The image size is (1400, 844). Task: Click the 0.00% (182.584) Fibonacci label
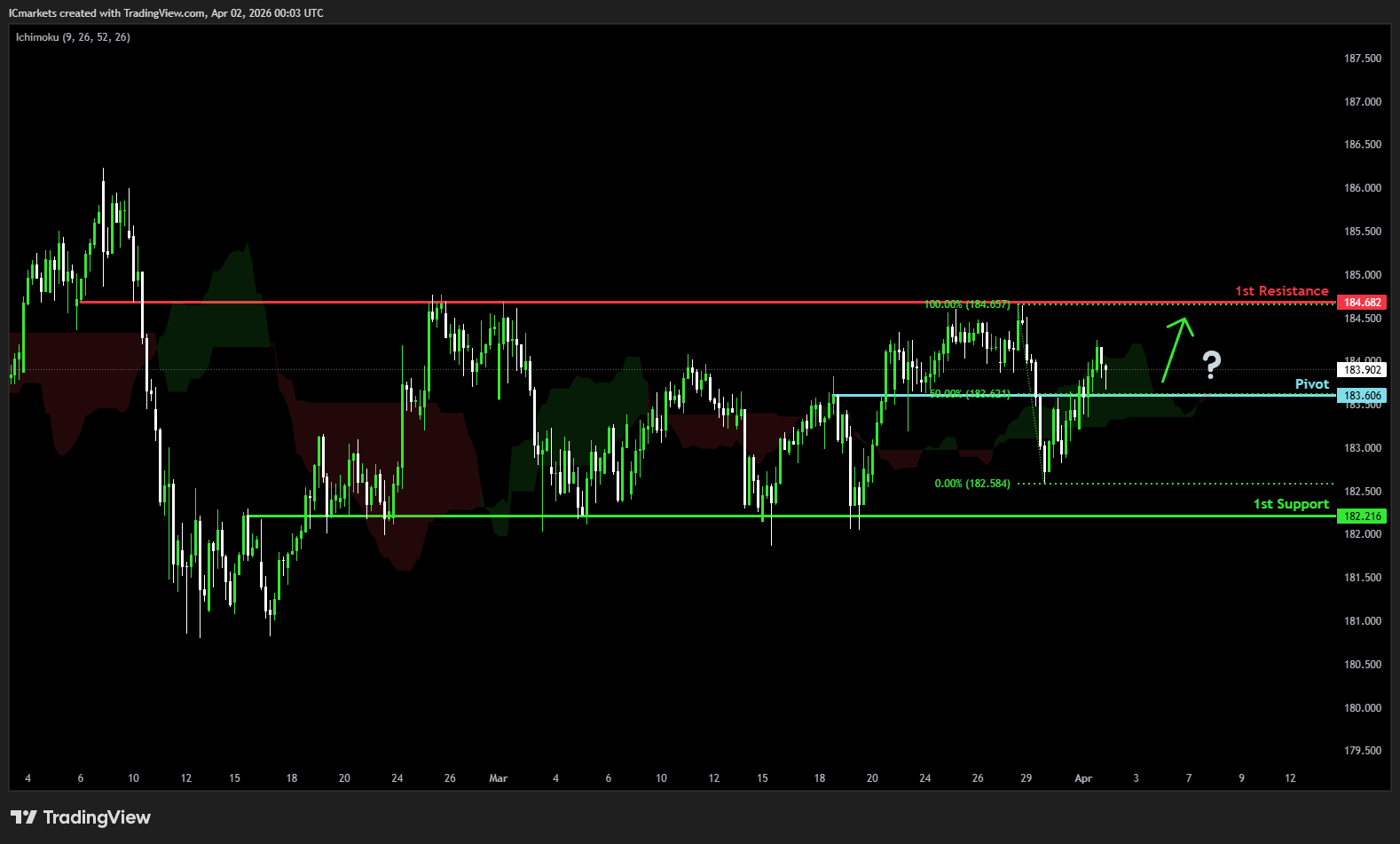(x=971, y=484)
